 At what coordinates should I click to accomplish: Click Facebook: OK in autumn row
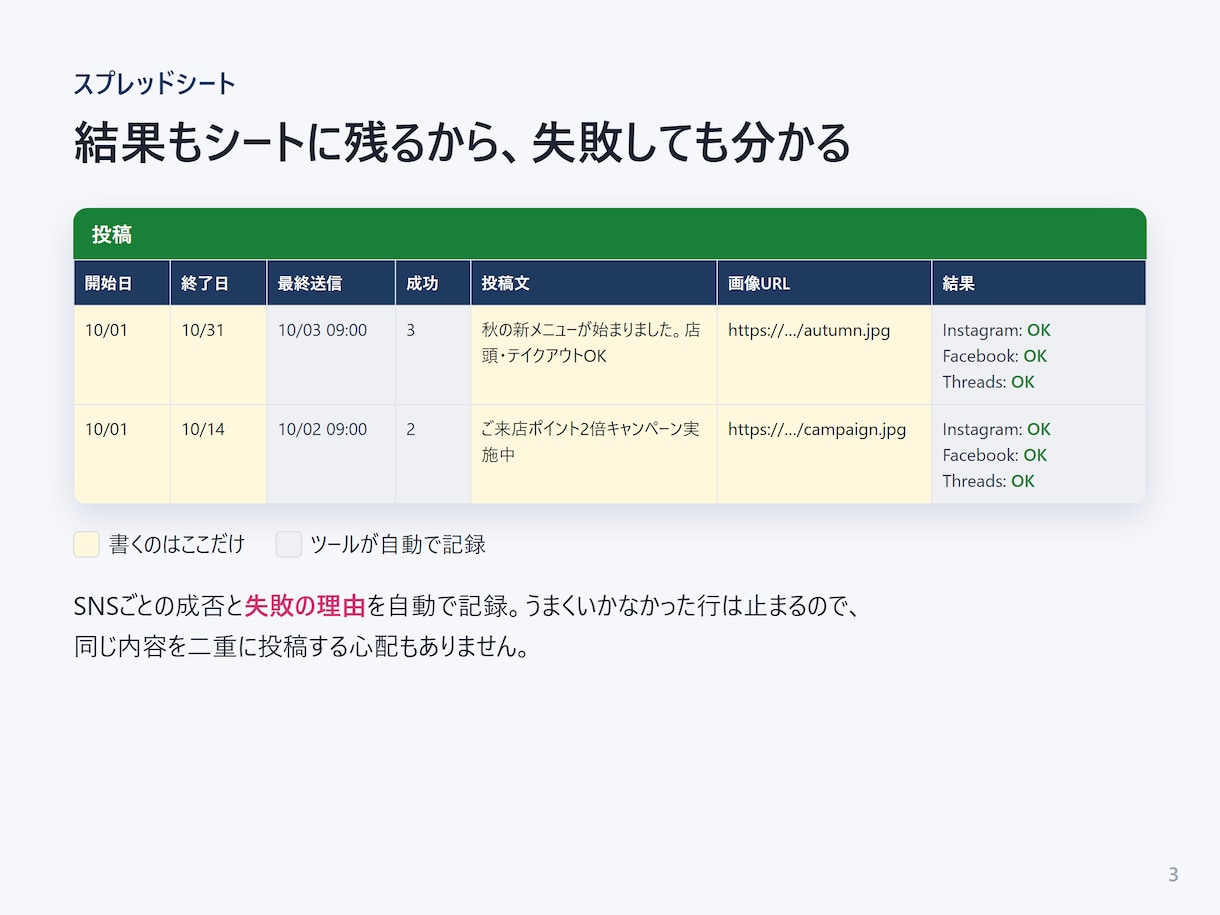coord(994,356)
